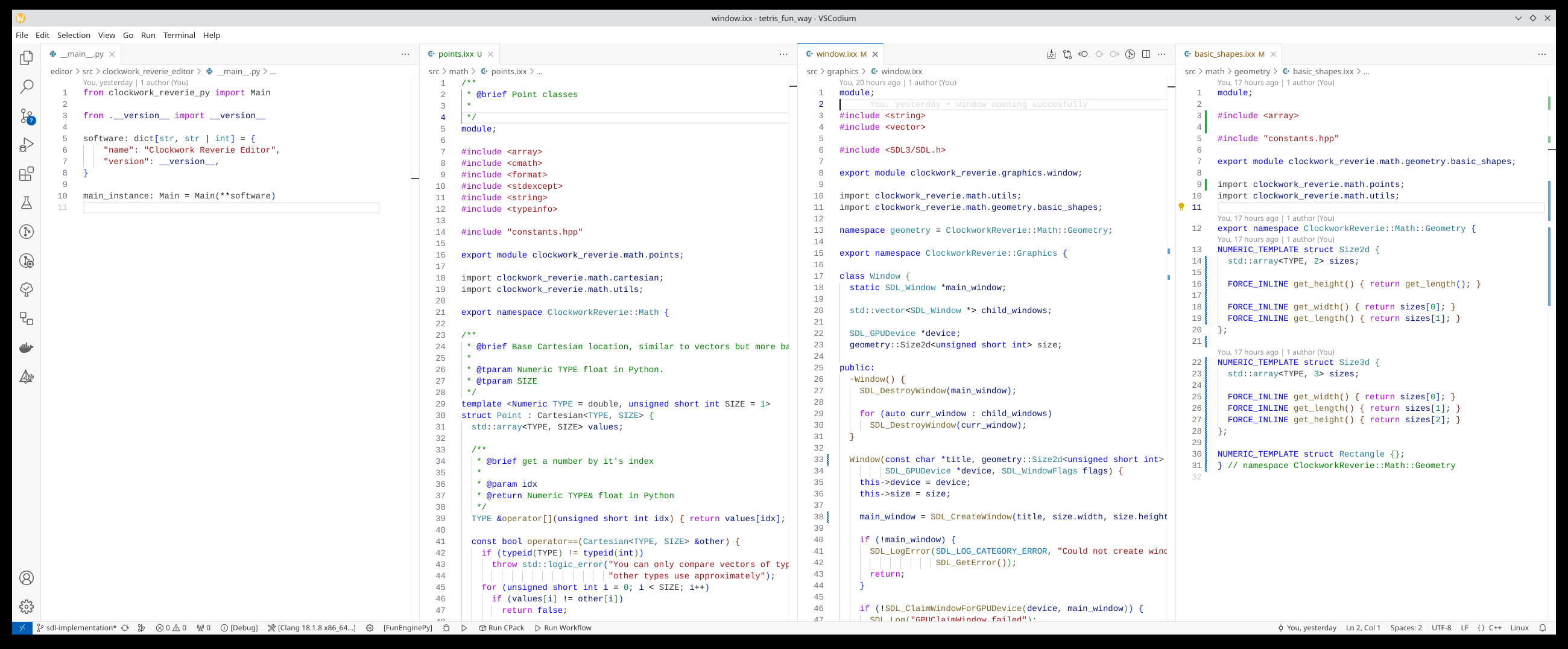
Task: Open the Docker panel in activity bar
Action: [26, 347]
